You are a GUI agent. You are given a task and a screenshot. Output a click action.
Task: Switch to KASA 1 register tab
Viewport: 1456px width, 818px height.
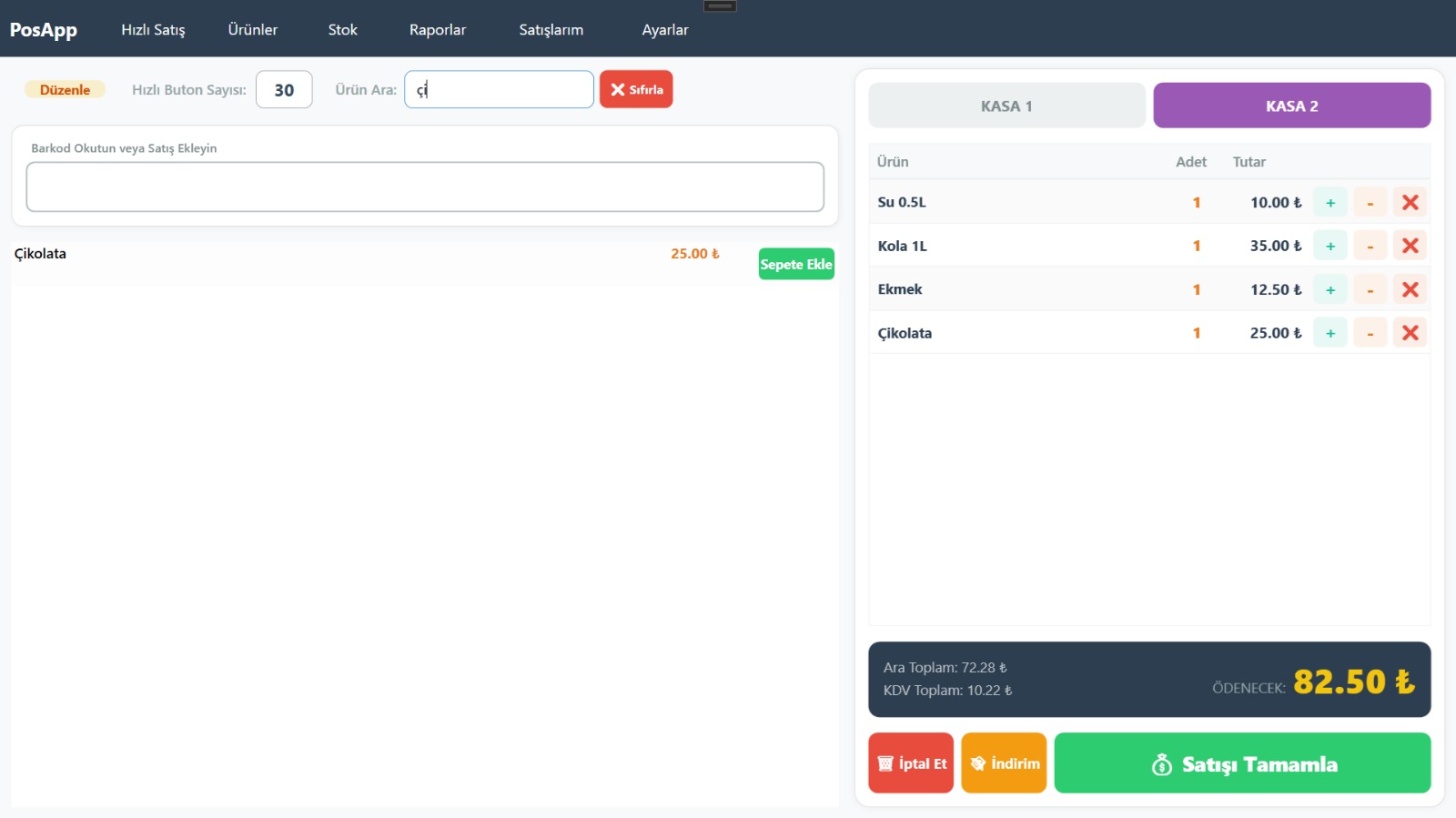(1006, 106)
